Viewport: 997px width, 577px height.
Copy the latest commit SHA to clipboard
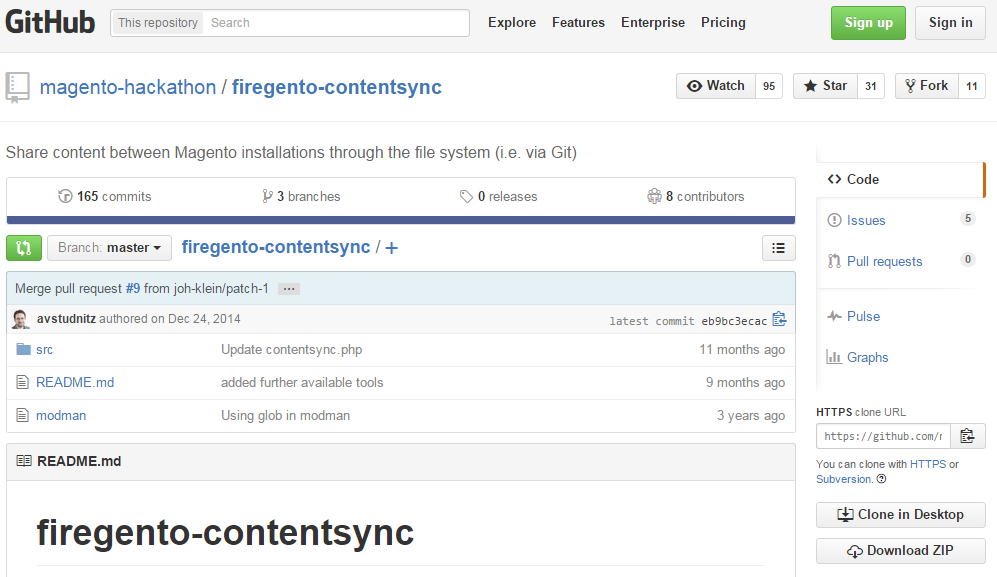[780, 320]
